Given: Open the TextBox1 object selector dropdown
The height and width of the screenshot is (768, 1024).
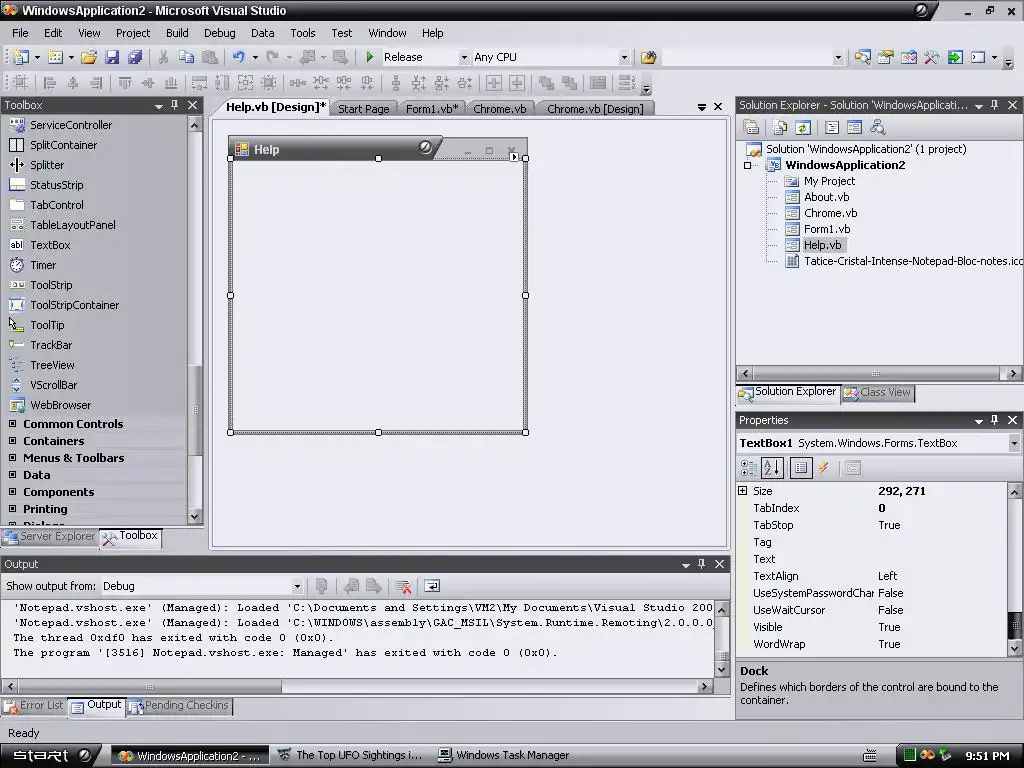Looking at the screenshot, I should pyautogui.click(x=1014, y=443).
